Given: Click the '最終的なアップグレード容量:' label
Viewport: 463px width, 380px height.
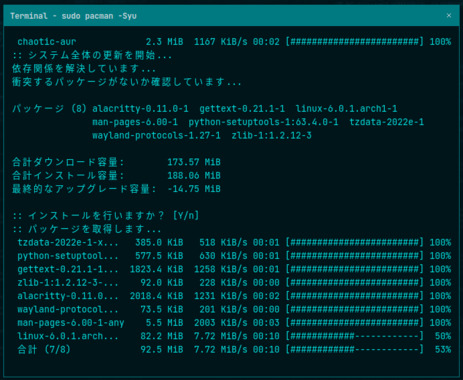Looking at the screenshot, I should click(84, 189).
